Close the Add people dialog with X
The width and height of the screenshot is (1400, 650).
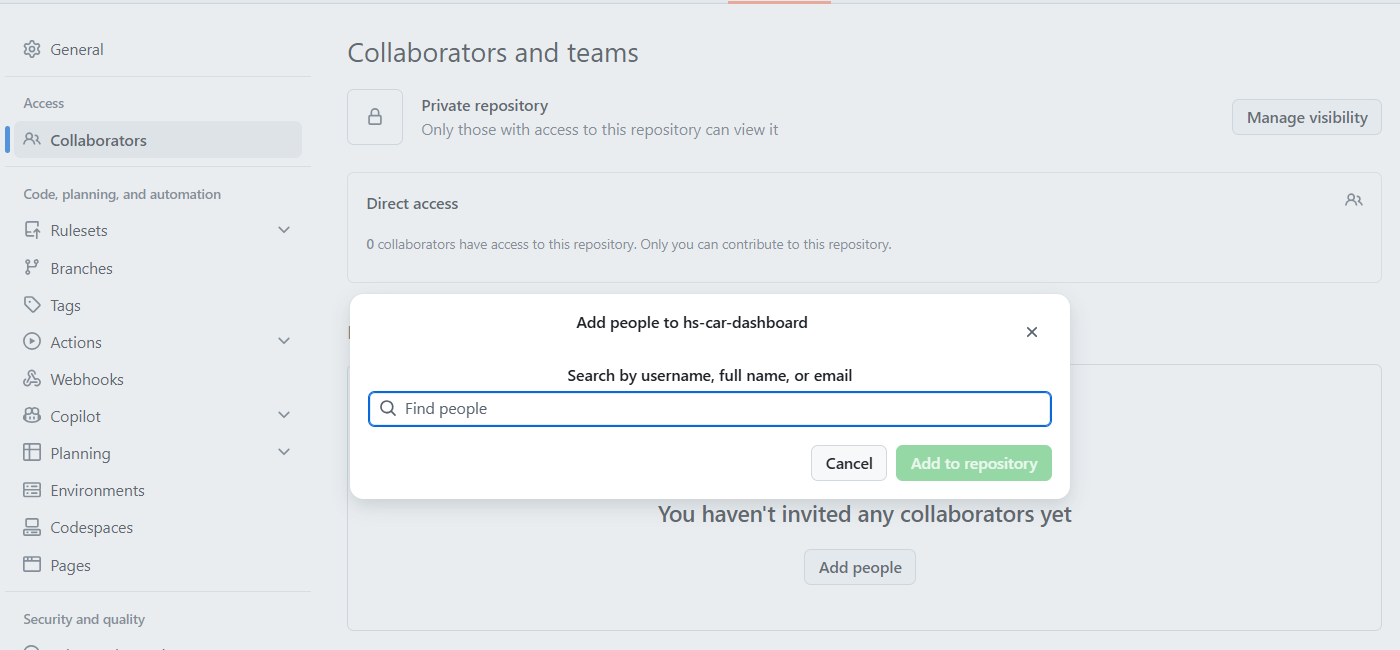[1032, 332]
